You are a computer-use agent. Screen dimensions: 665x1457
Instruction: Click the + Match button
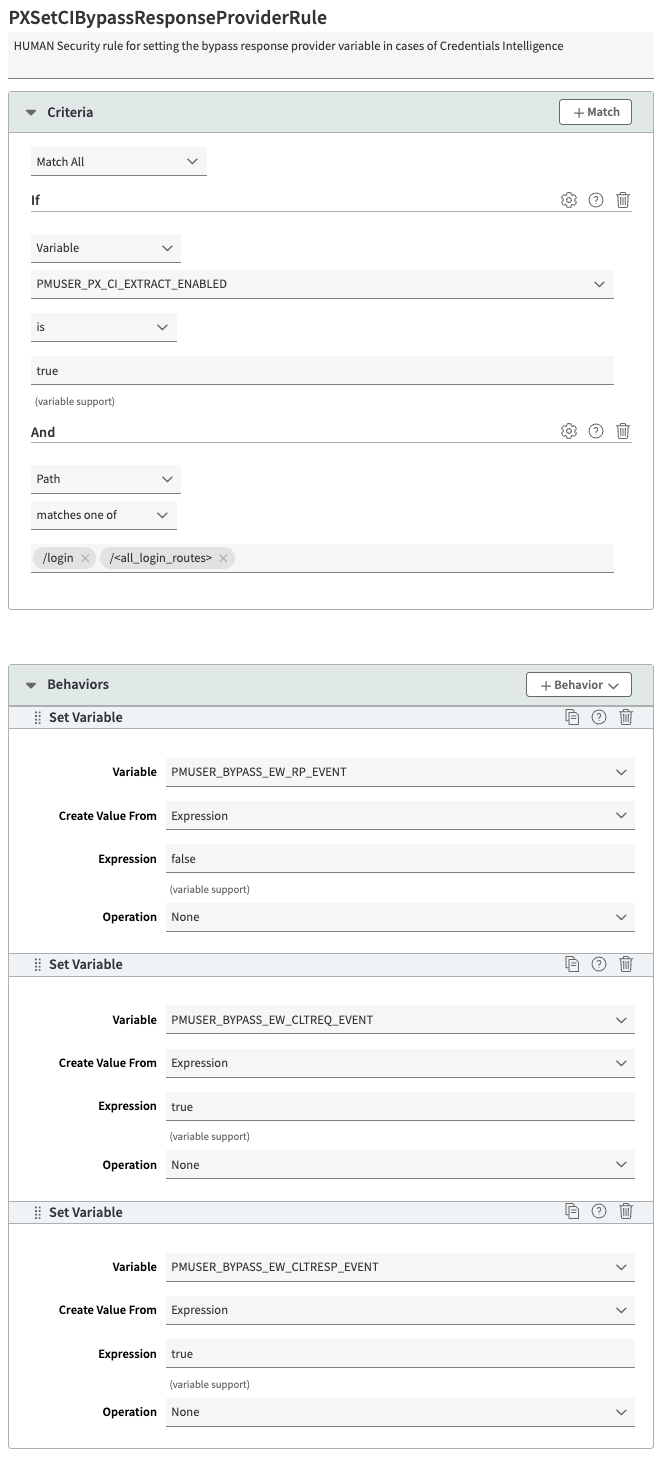point(595,112)
